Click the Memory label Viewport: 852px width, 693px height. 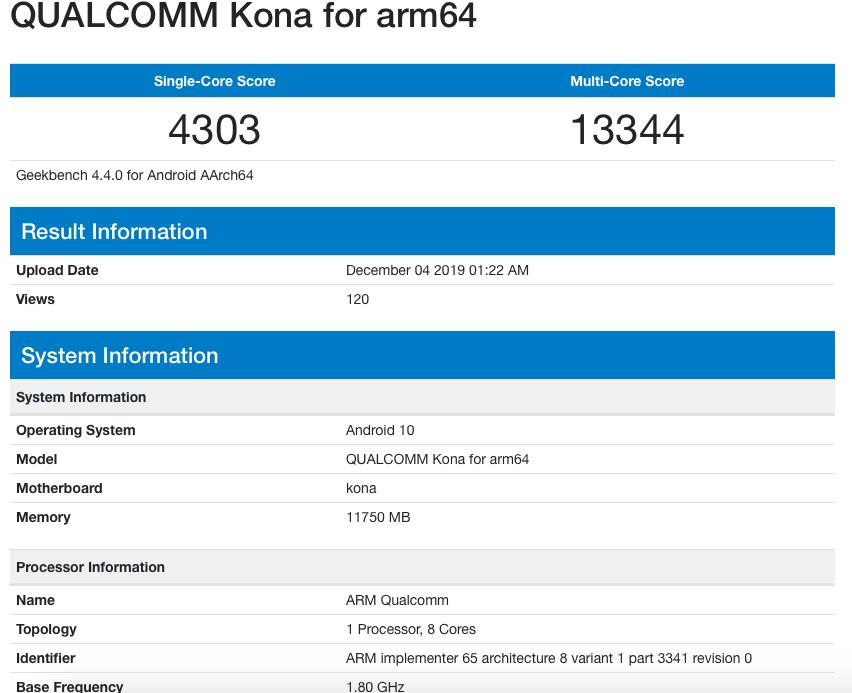coord(43,517)
